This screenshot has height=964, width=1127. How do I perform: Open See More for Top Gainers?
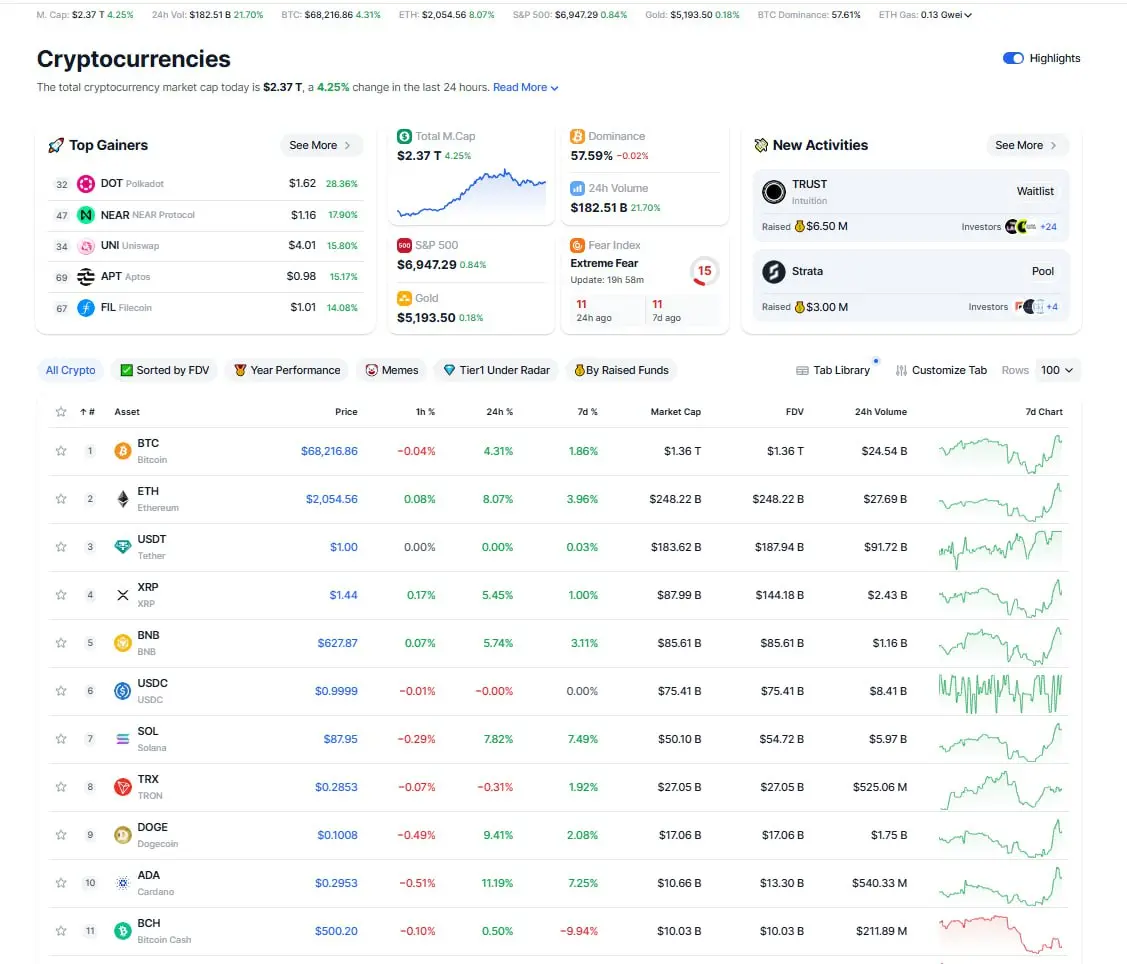coord(321,145)
